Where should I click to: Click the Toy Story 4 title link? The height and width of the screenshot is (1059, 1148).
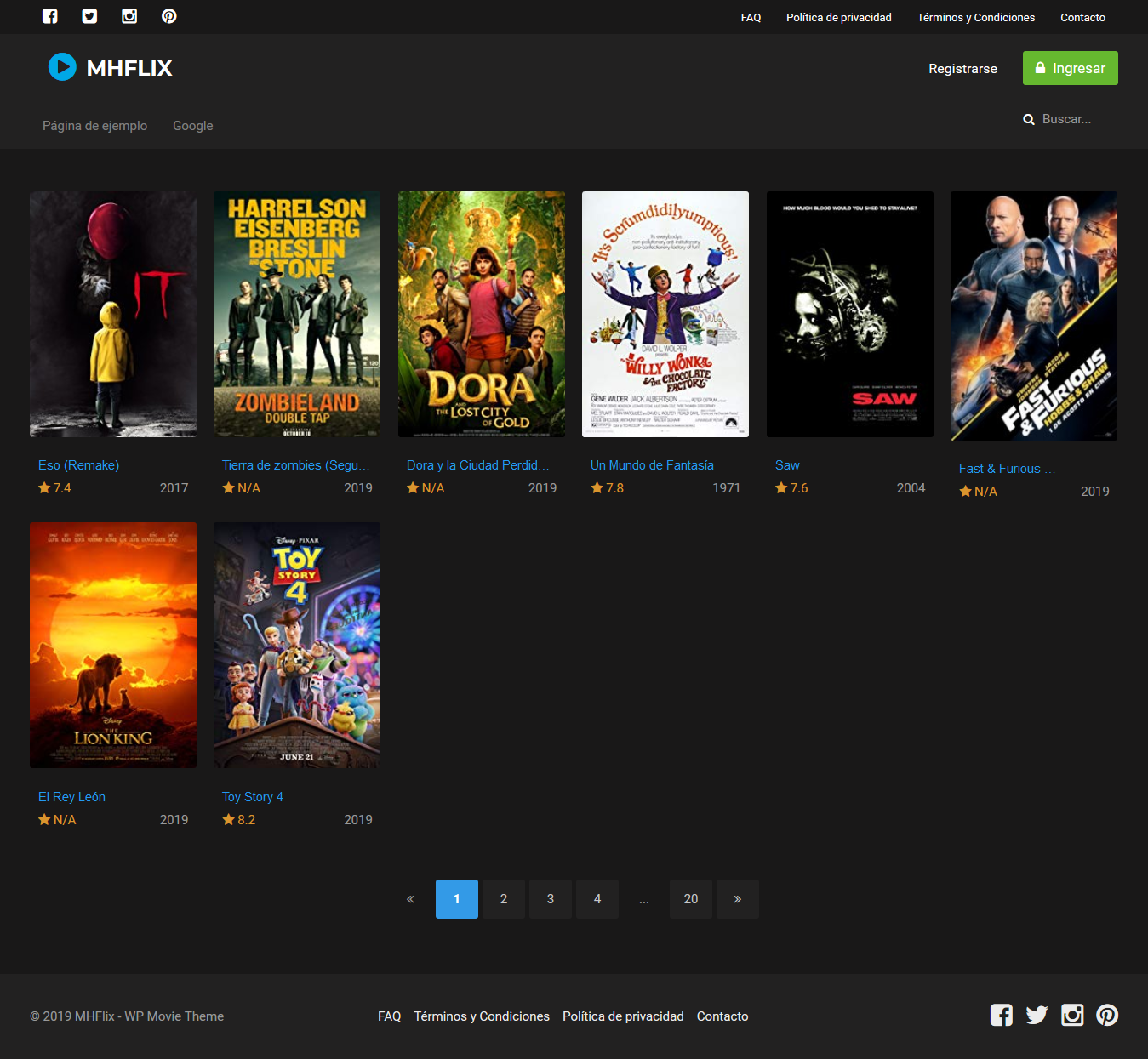point(253,797)
